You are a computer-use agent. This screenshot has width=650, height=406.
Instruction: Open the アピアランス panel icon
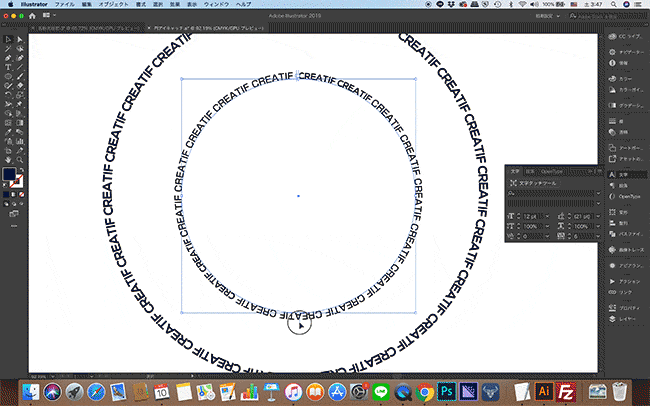click(612, 265)
